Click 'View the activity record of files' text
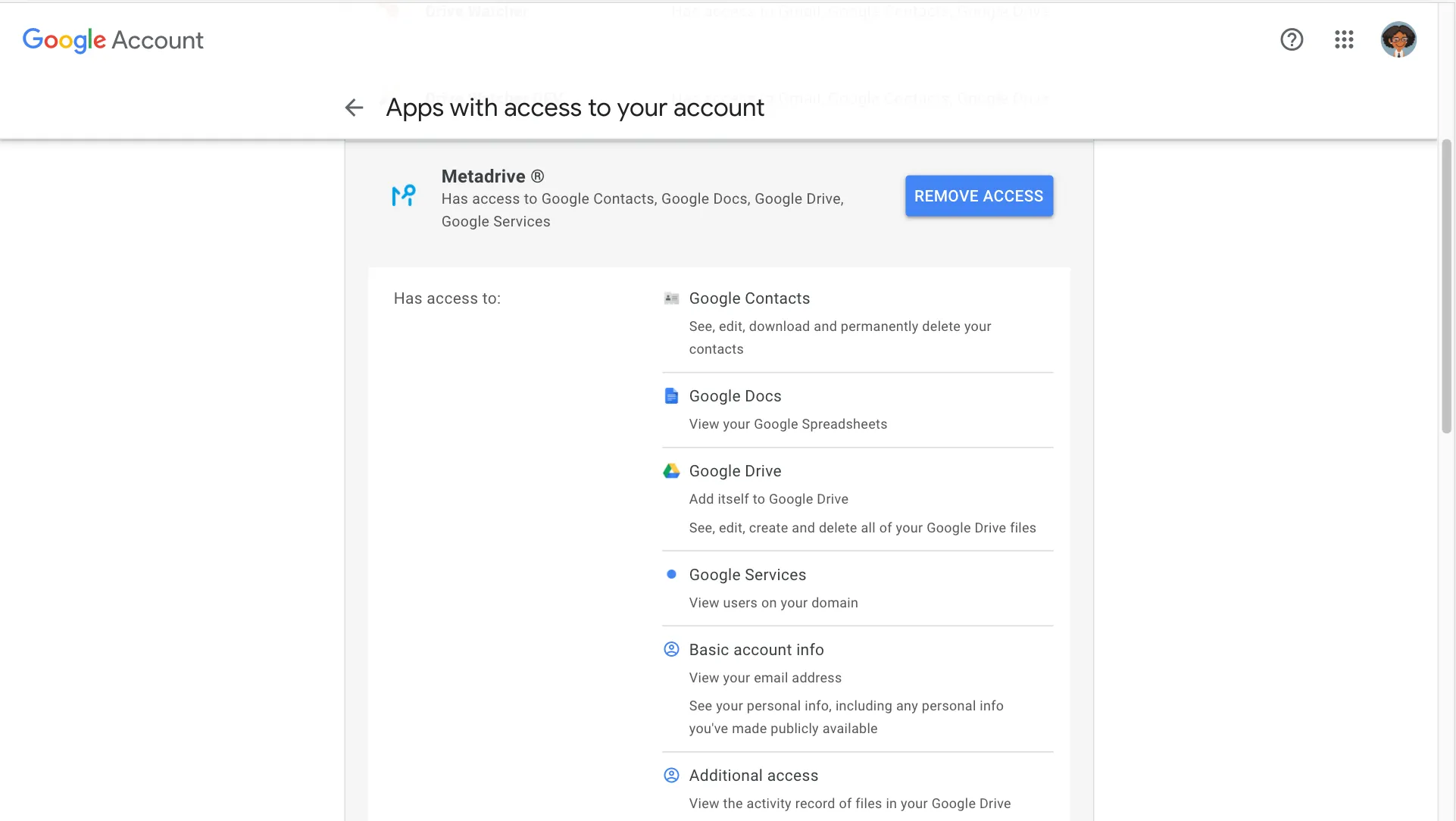Image resolution: width=1456 pixels, height=821 pixels. 850,804
